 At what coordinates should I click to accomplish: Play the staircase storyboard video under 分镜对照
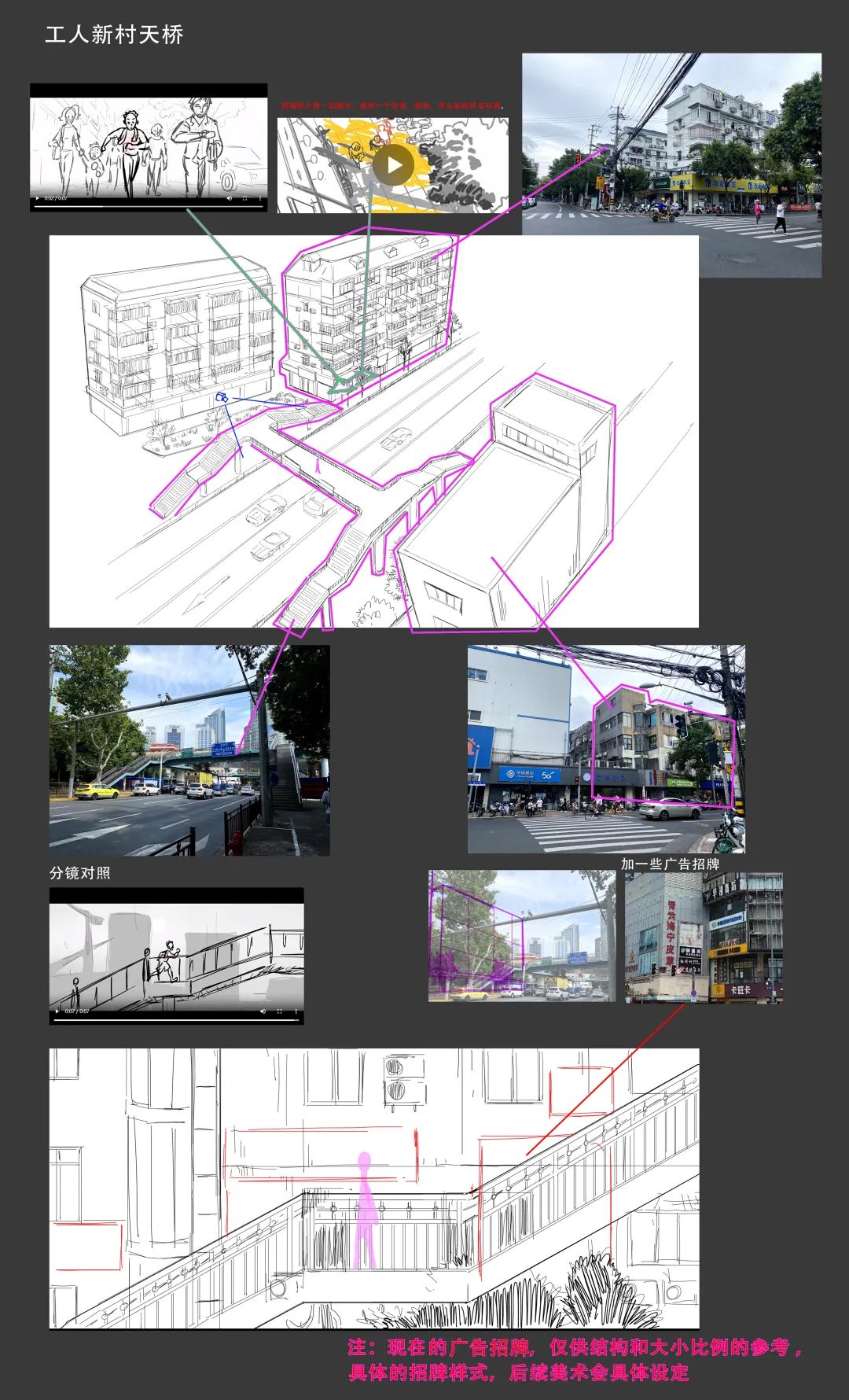57,1011
